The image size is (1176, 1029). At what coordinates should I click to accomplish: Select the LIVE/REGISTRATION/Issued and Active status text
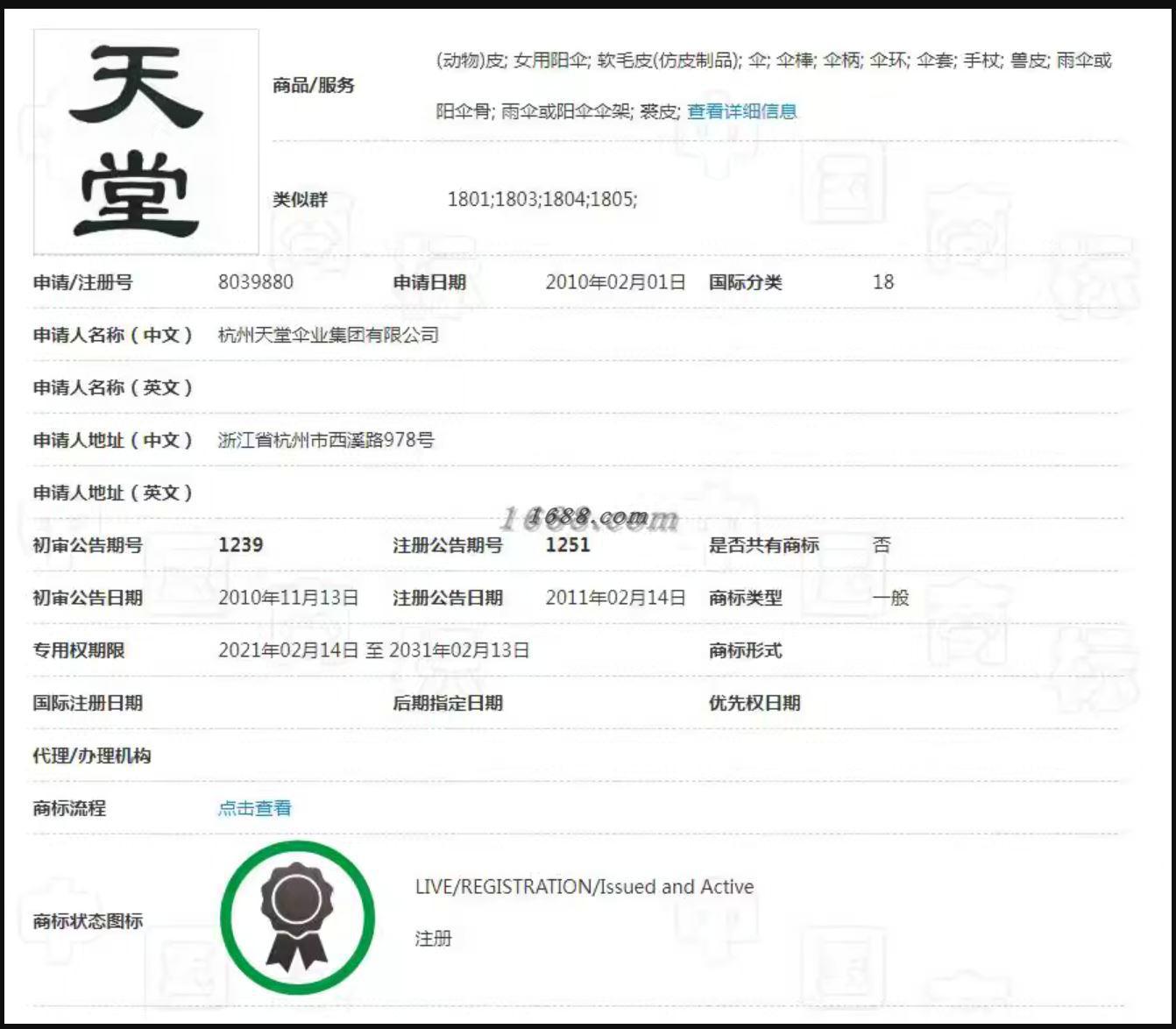tap(584, 887)
